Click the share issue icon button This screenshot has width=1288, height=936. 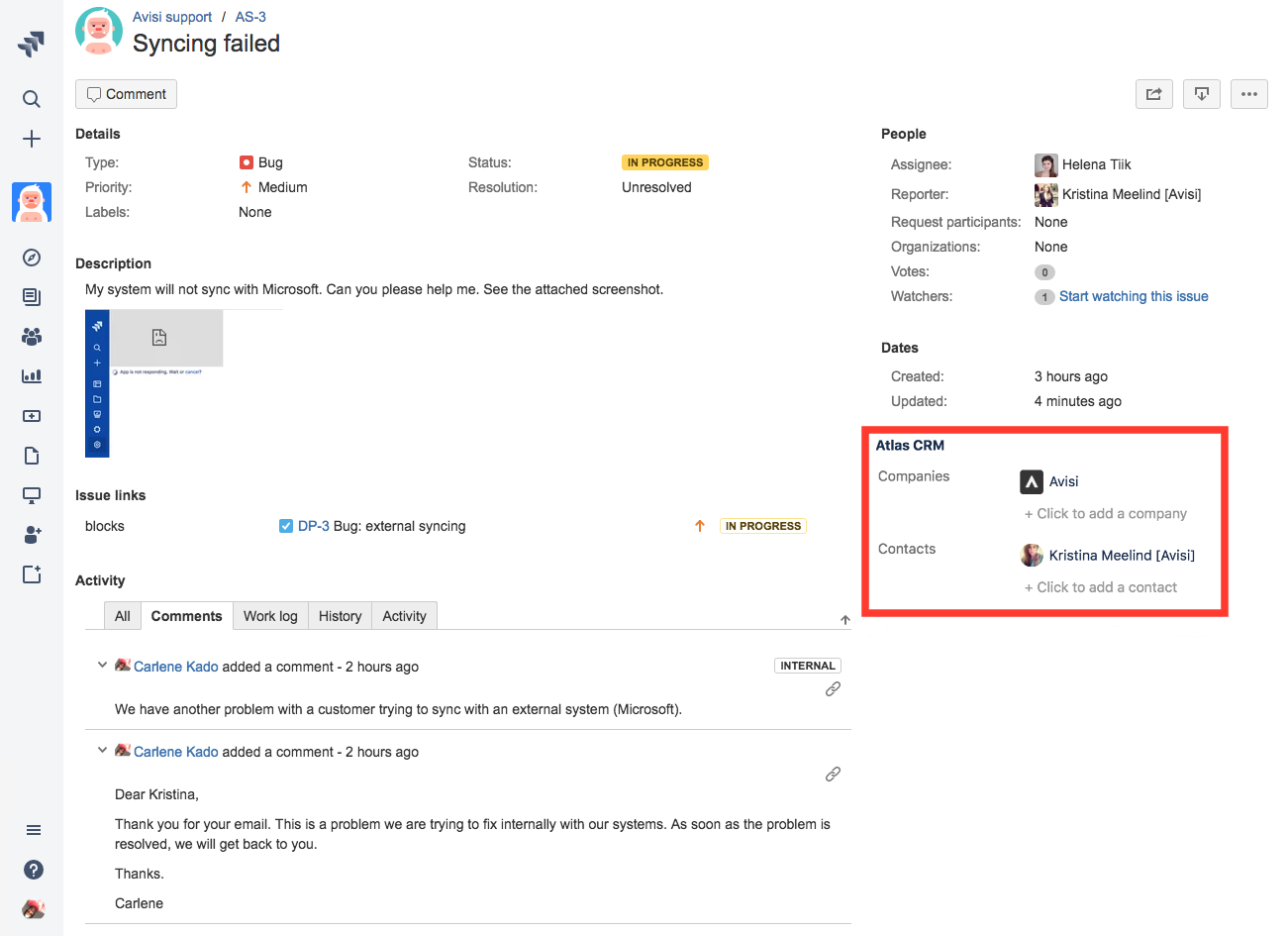tap(1154, 94)
